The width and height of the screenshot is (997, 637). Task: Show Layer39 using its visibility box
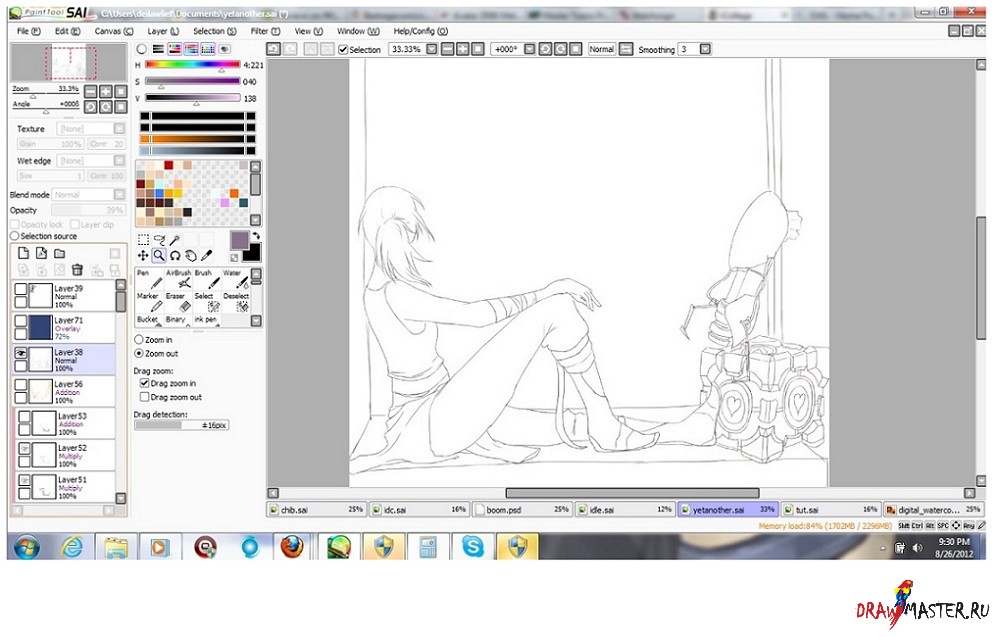(x=21, y=289)
